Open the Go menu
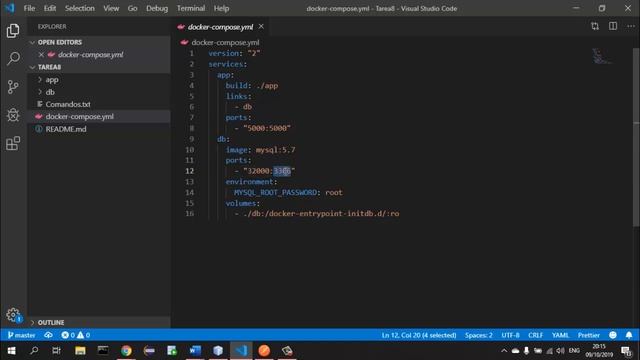 [x=133, y=8]
